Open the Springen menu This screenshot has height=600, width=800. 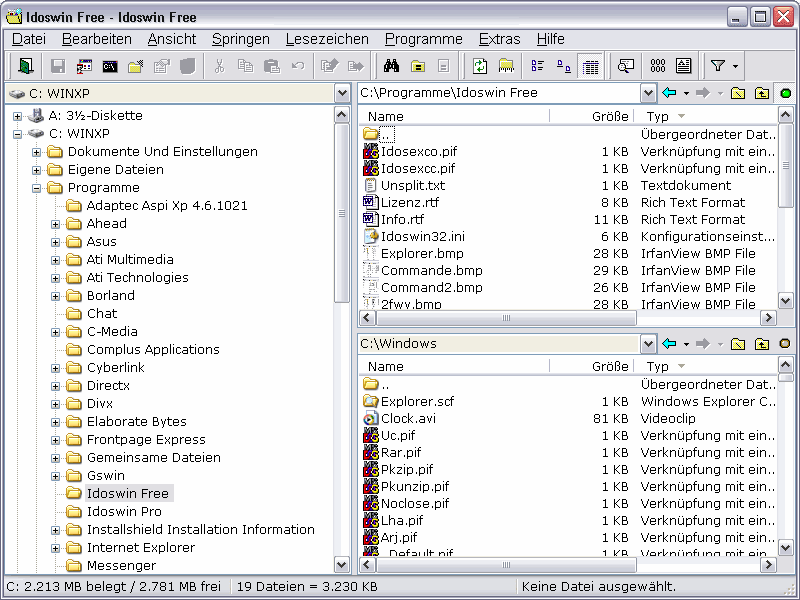(240, 39)
